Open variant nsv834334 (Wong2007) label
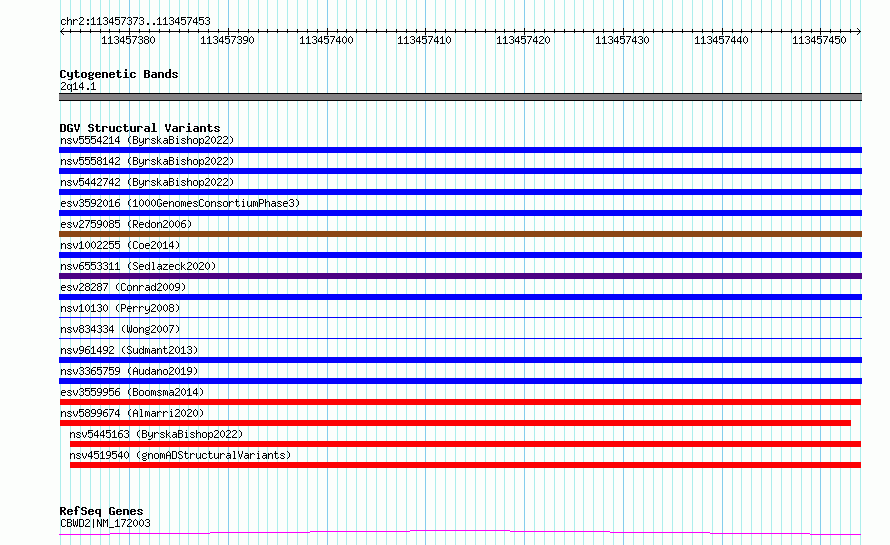This screenshot has height=545, width=890. (120, 329)
